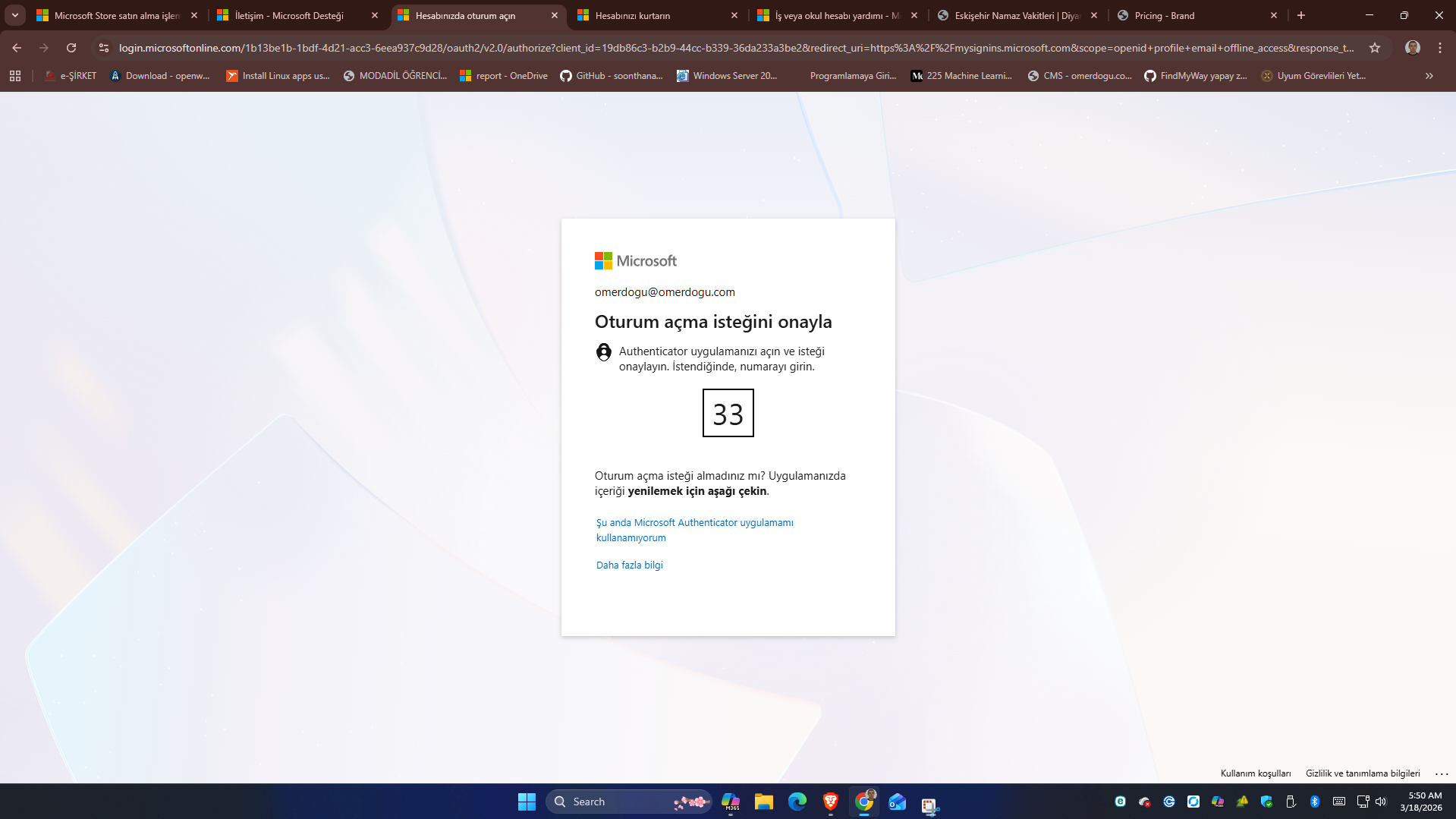Viewport: 1456px width, 819px height.
Task: Open the MODADİL ÖĞRENCİ bookmark
Action: [395, 76]
